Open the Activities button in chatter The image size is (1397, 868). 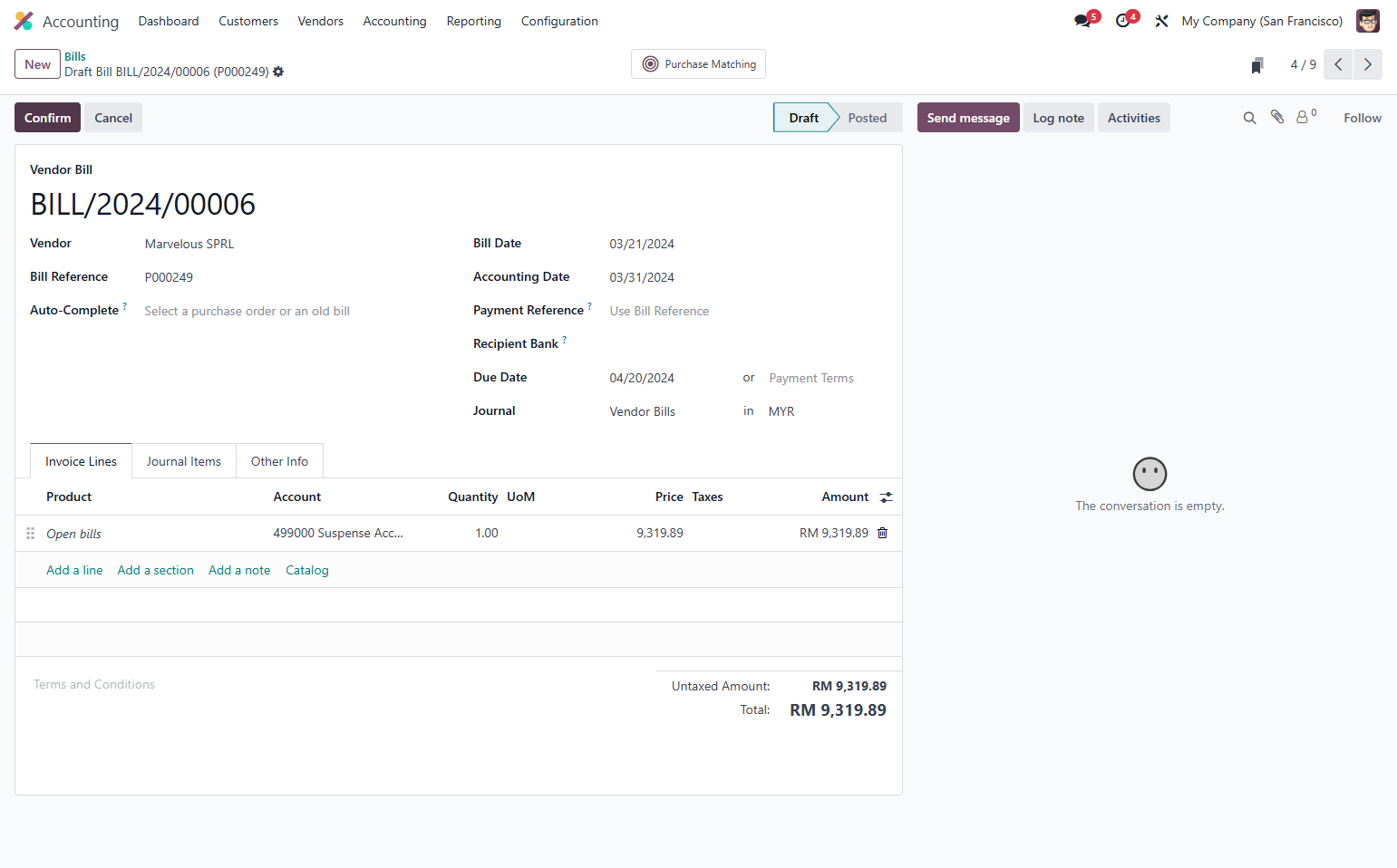tap(1134, 118)
